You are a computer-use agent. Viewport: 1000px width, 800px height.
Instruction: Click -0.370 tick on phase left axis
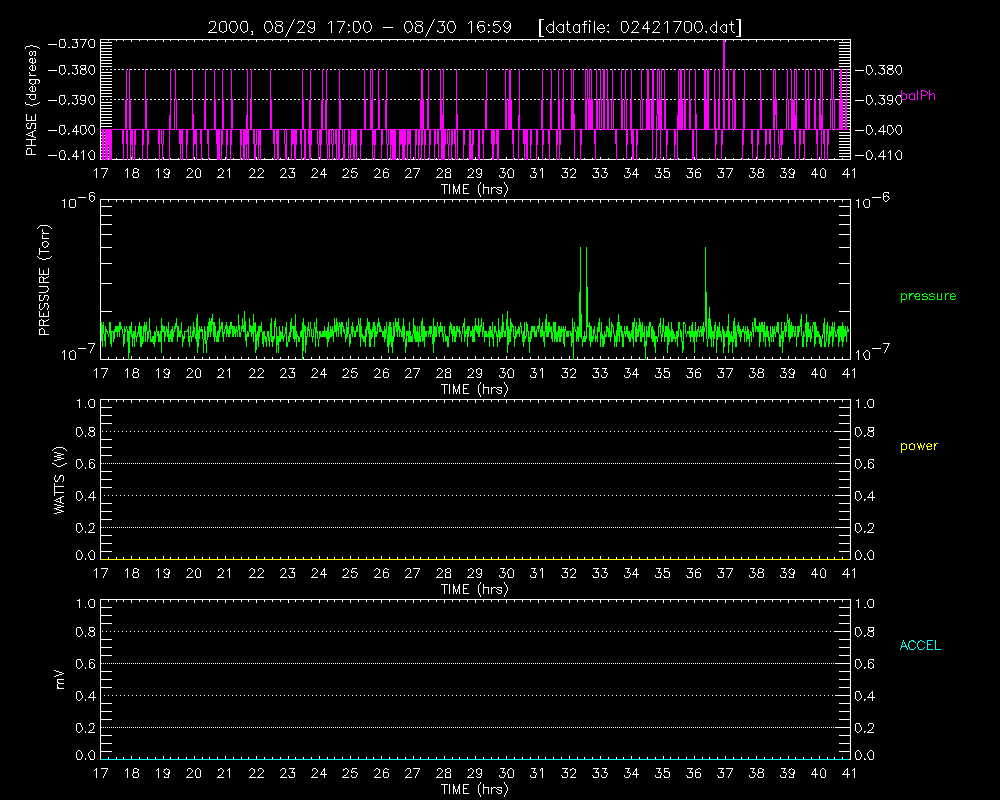coord(72,44)
